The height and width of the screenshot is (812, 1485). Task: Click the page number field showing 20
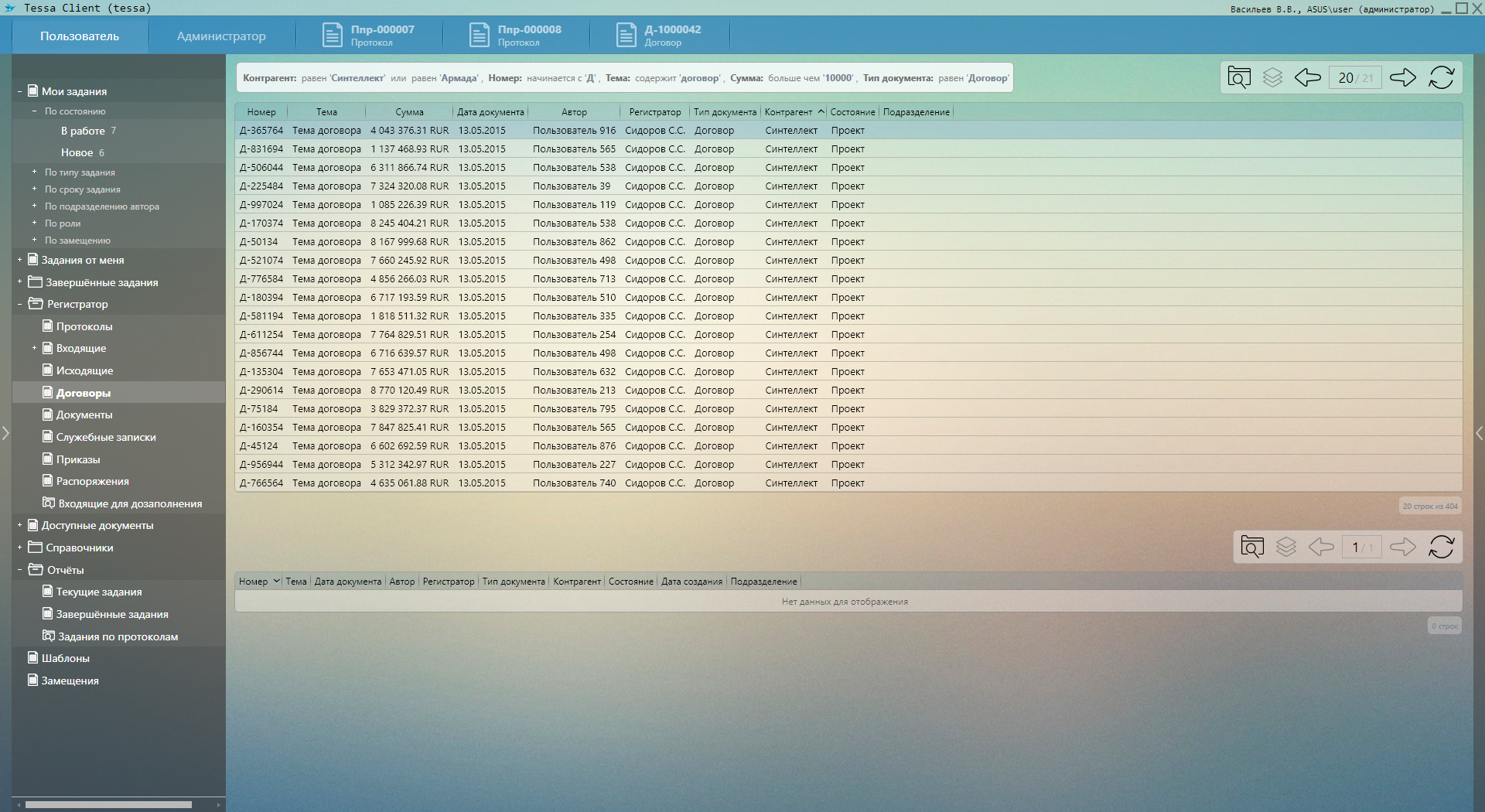tap(1347, 78)
